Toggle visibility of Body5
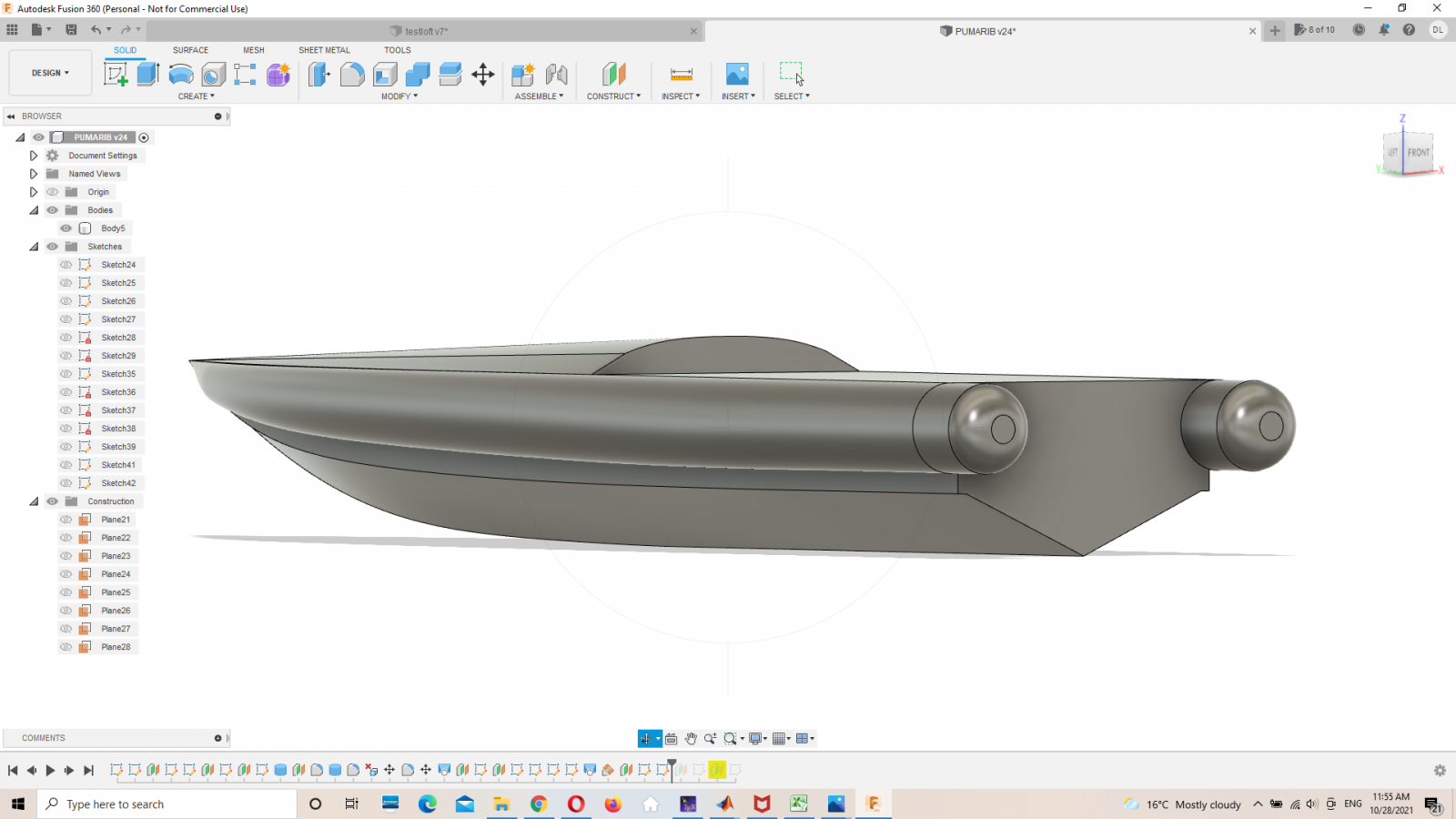Screen dimensions: 1456x819 point(66,228)
